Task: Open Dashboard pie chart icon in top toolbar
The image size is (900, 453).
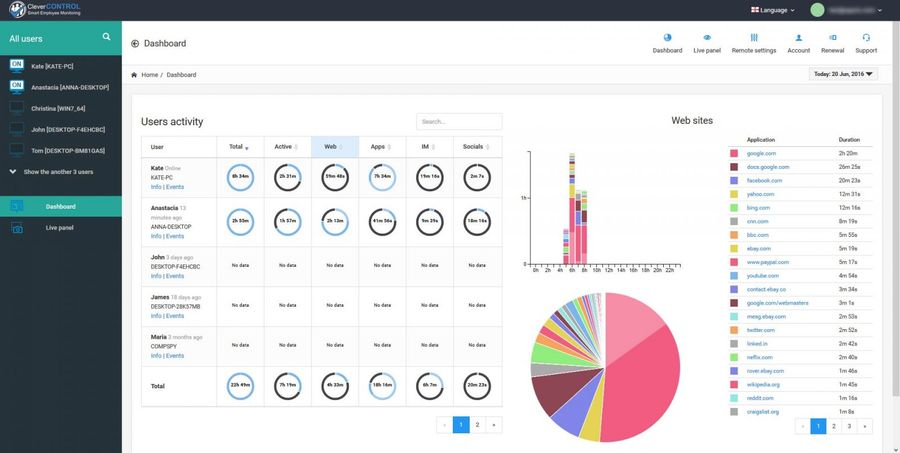Action: pyautogui.click(x=667, y=37)
